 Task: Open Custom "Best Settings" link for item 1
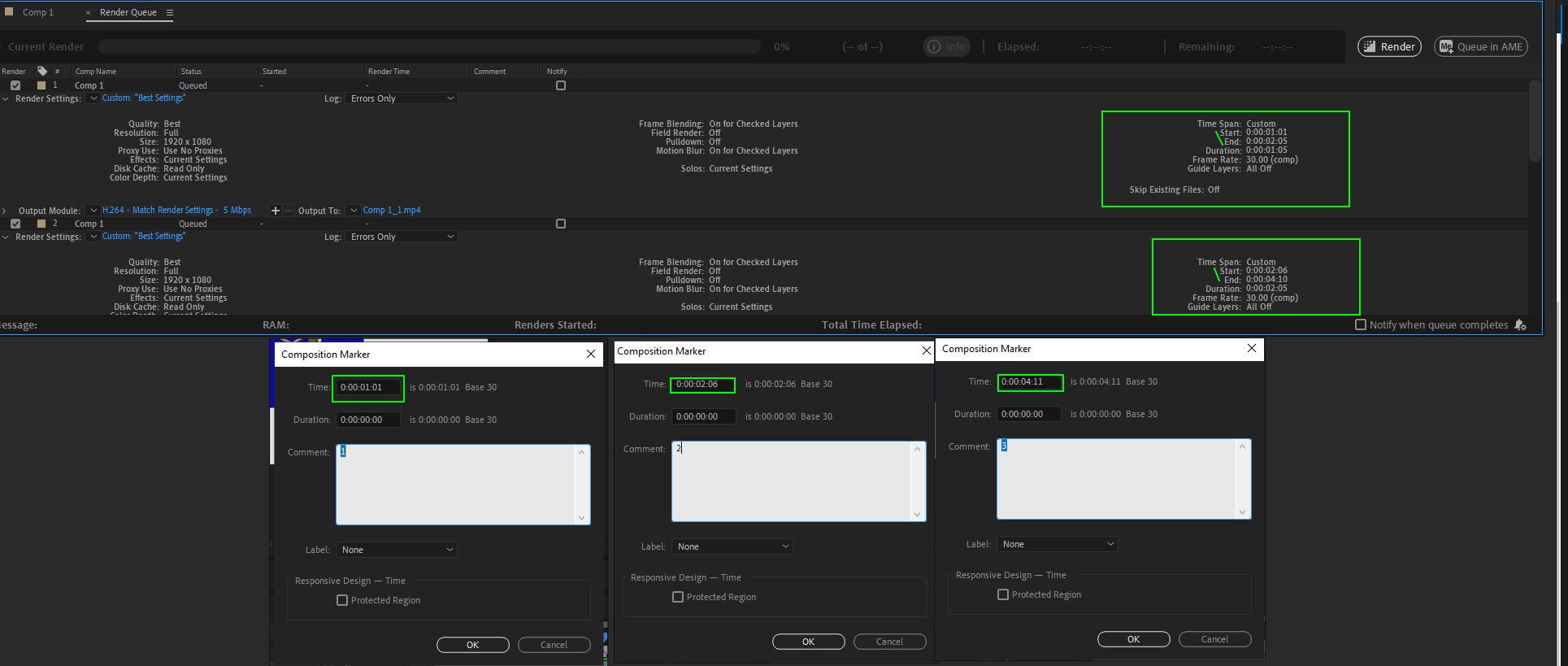(144, 98)
